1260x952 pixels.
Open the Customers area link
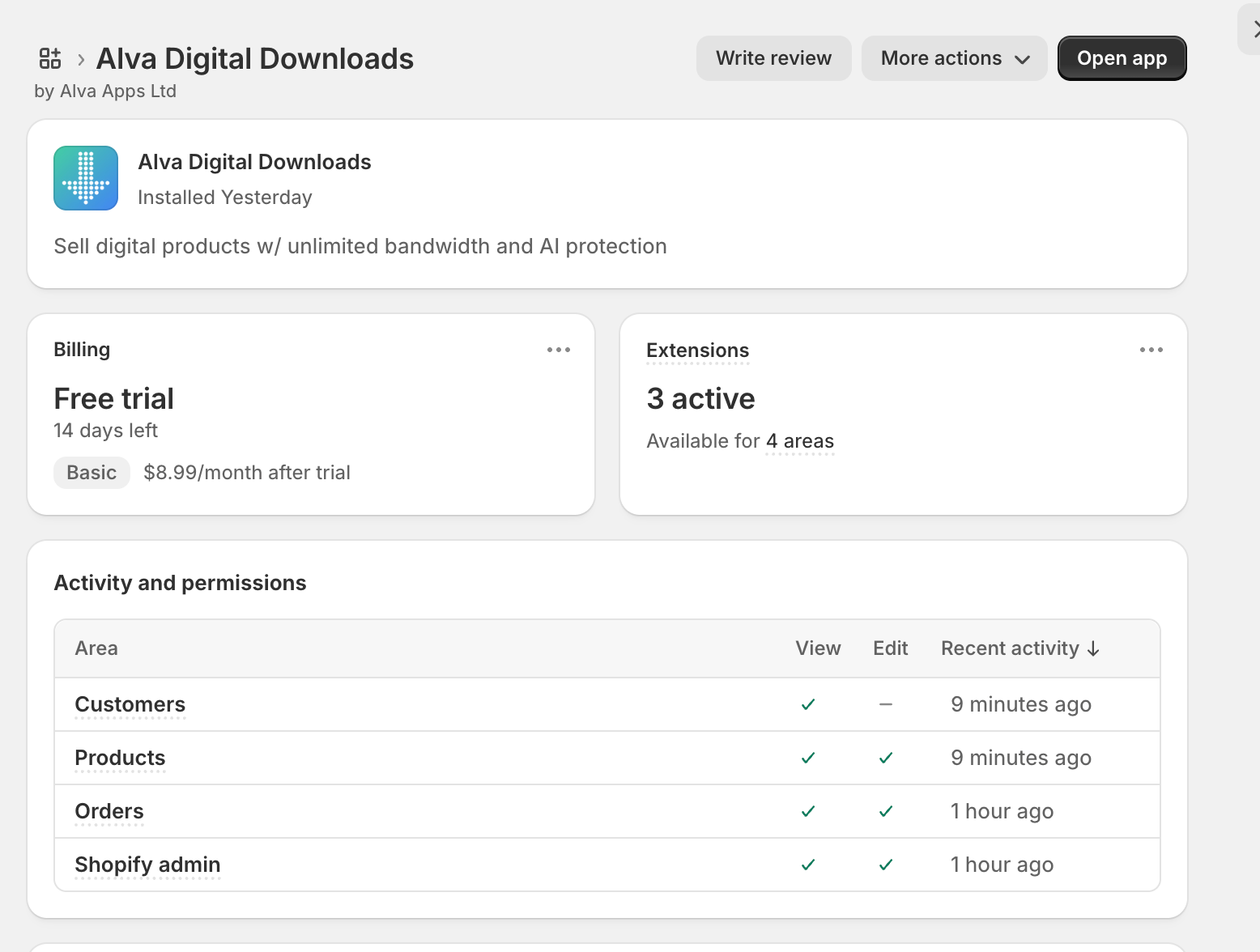tap(130, 704)
